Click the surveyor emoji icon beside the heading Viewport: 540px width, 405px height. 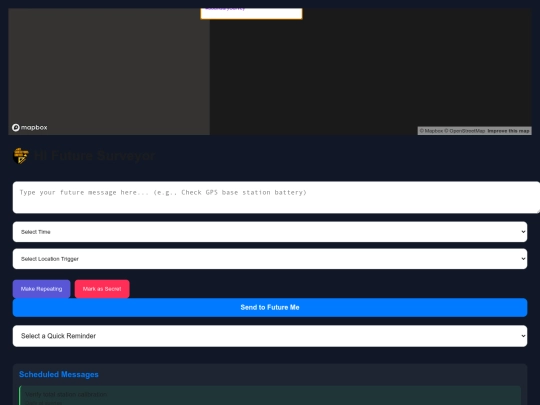point(21,156)
